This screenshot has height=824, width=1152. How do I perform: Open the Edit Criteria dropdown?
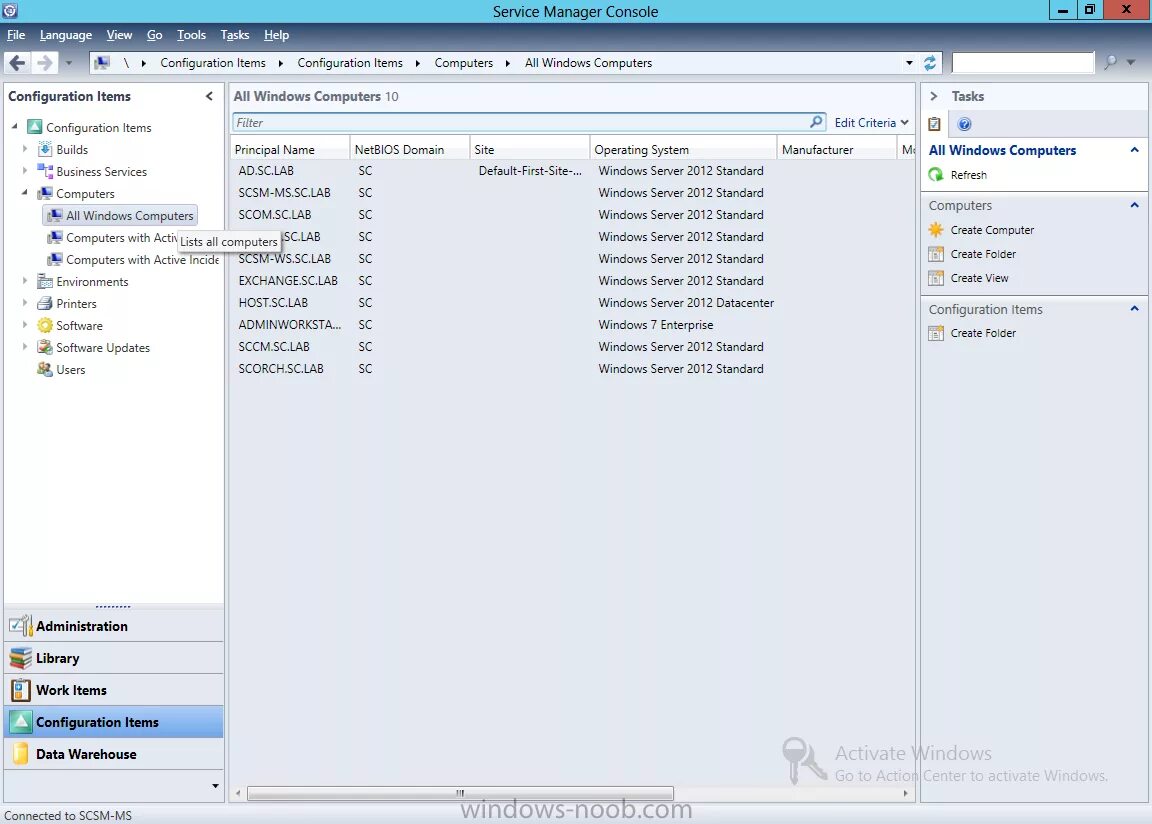click(x=871, y=123)
